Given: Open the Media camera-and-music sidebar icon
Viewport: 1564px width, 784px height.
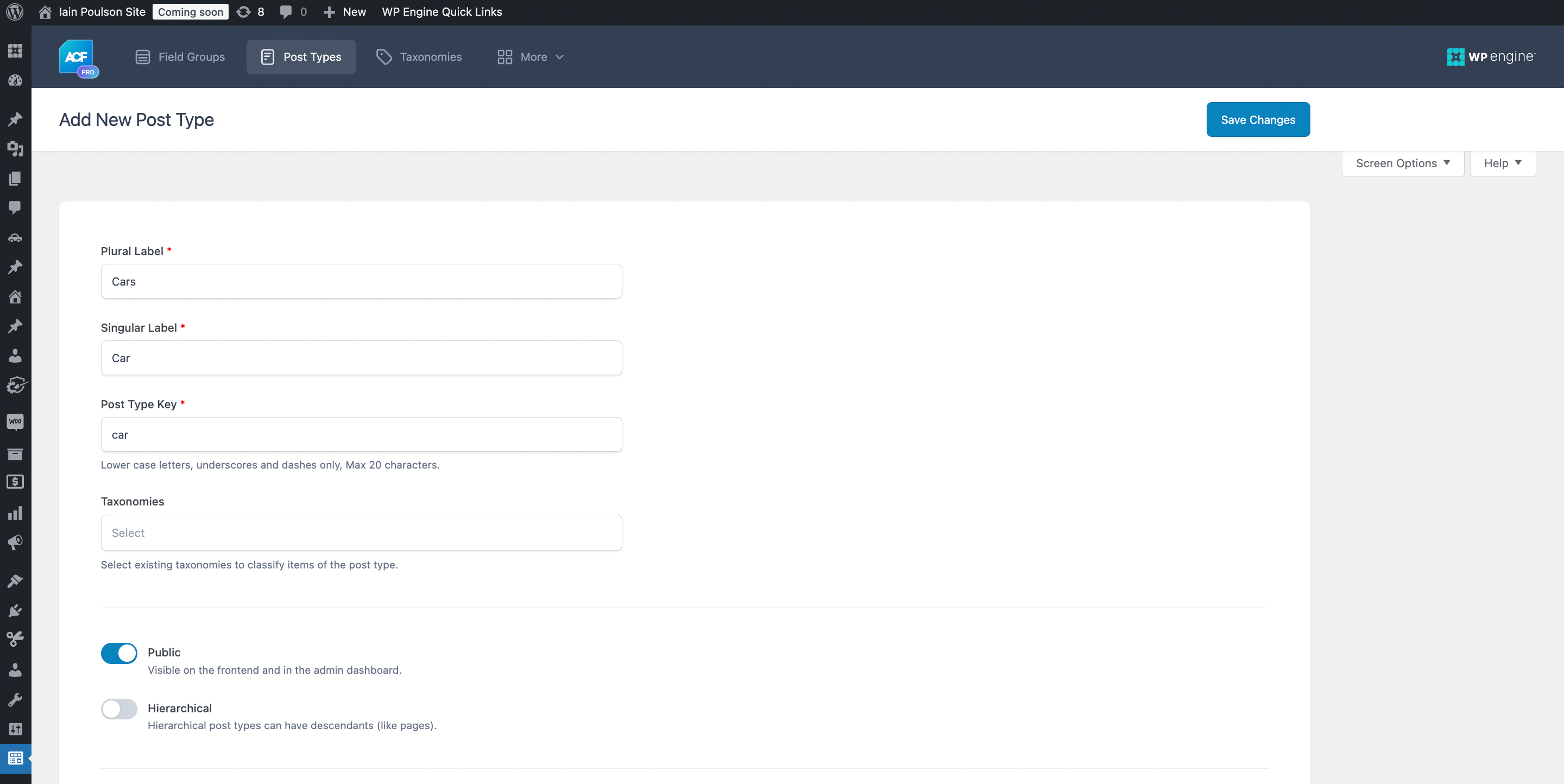Looking at the screenshot, I should pos(15,148).
